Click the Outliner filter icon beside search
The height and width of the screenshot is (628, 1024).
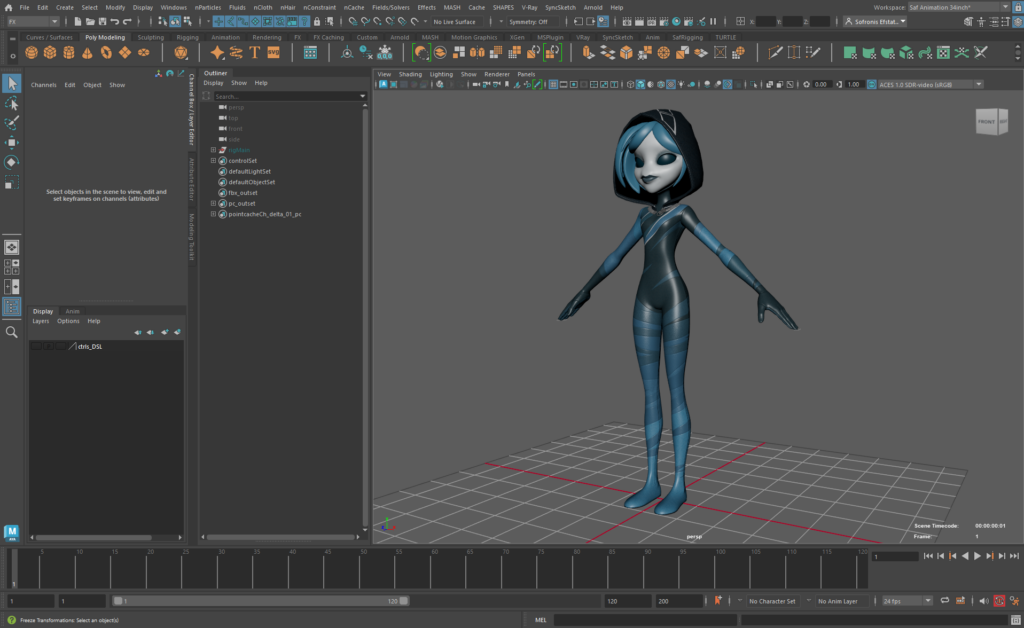tap(206, 96)
